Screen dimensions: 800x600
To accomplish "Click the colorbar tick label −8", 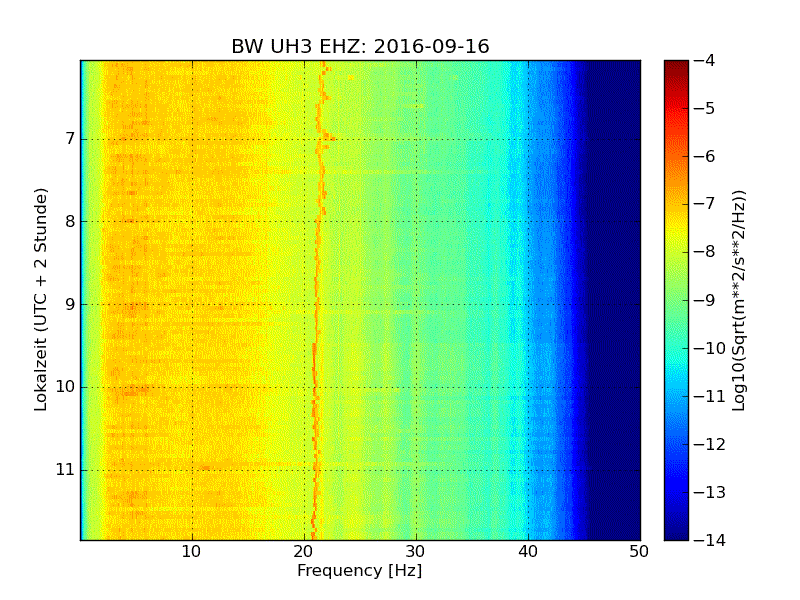I will (705, 252).
